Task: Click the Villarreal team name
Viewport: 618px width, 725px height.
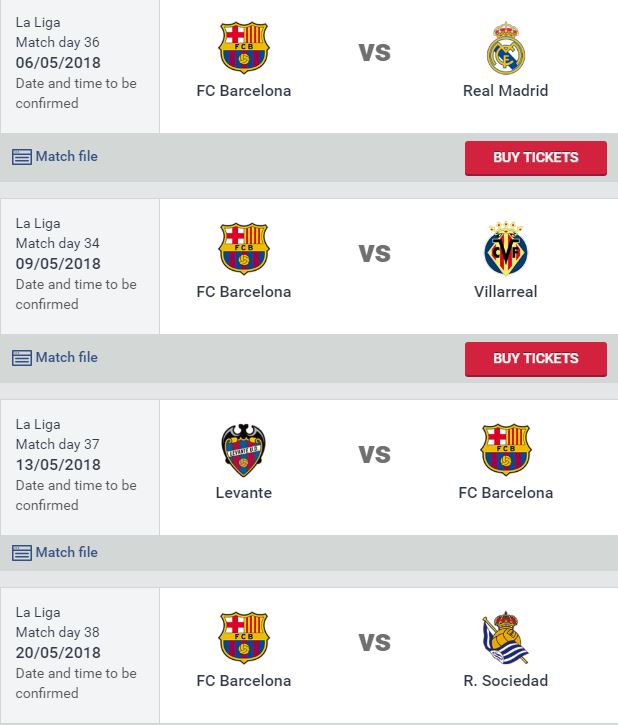Action: tap(505, 292)
